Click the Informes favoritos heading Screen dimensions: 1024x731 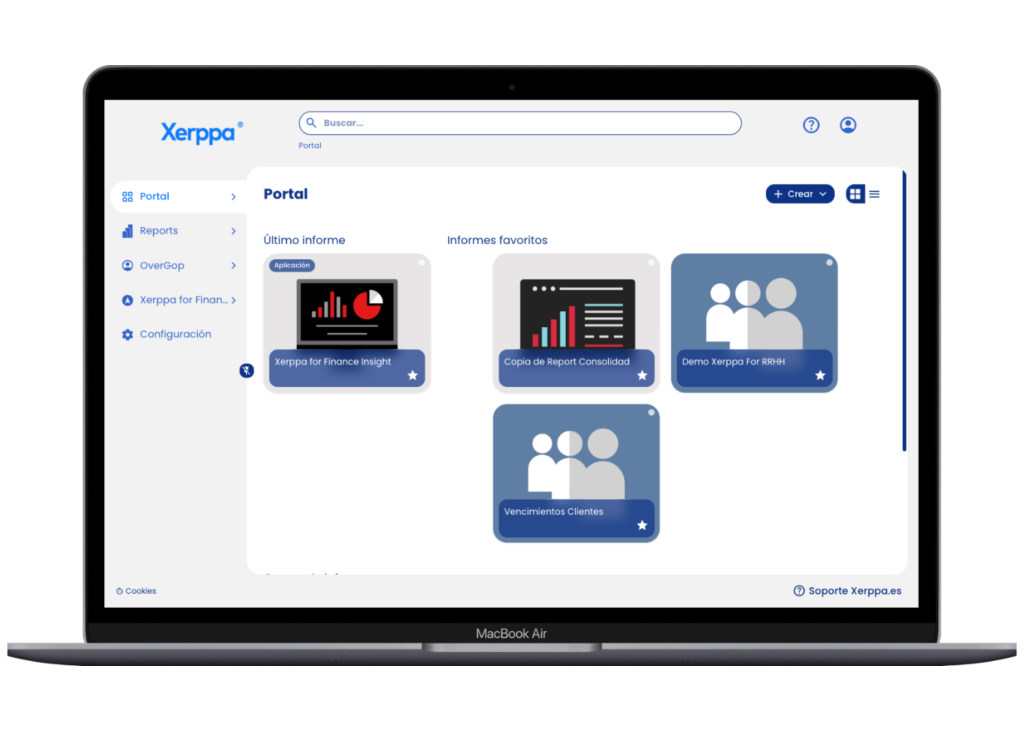tap(497, 240)
